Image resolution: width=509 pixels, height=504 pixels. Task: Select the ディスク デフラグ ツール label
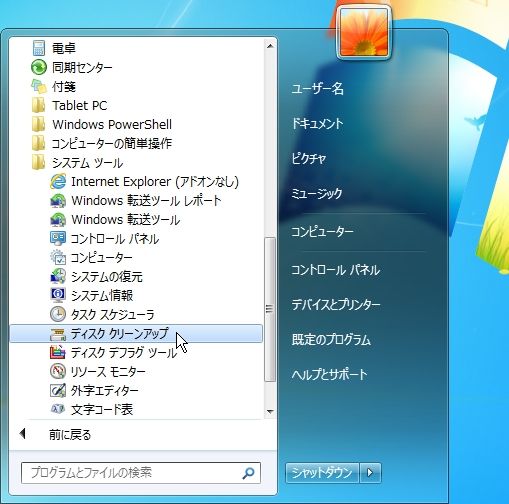tap(124, 353)
